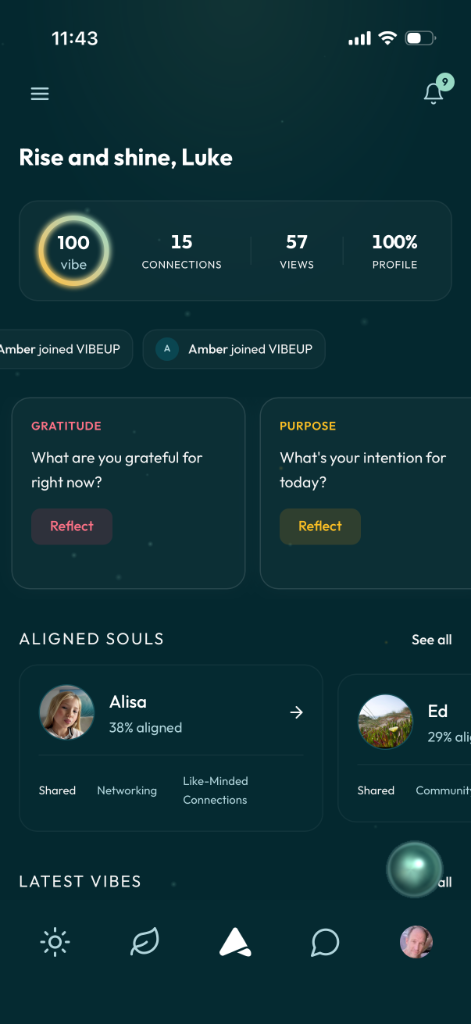471x1024 pixels.
Task: Select the center triangle logo in bottom nav
Action: tap(235, 942)
